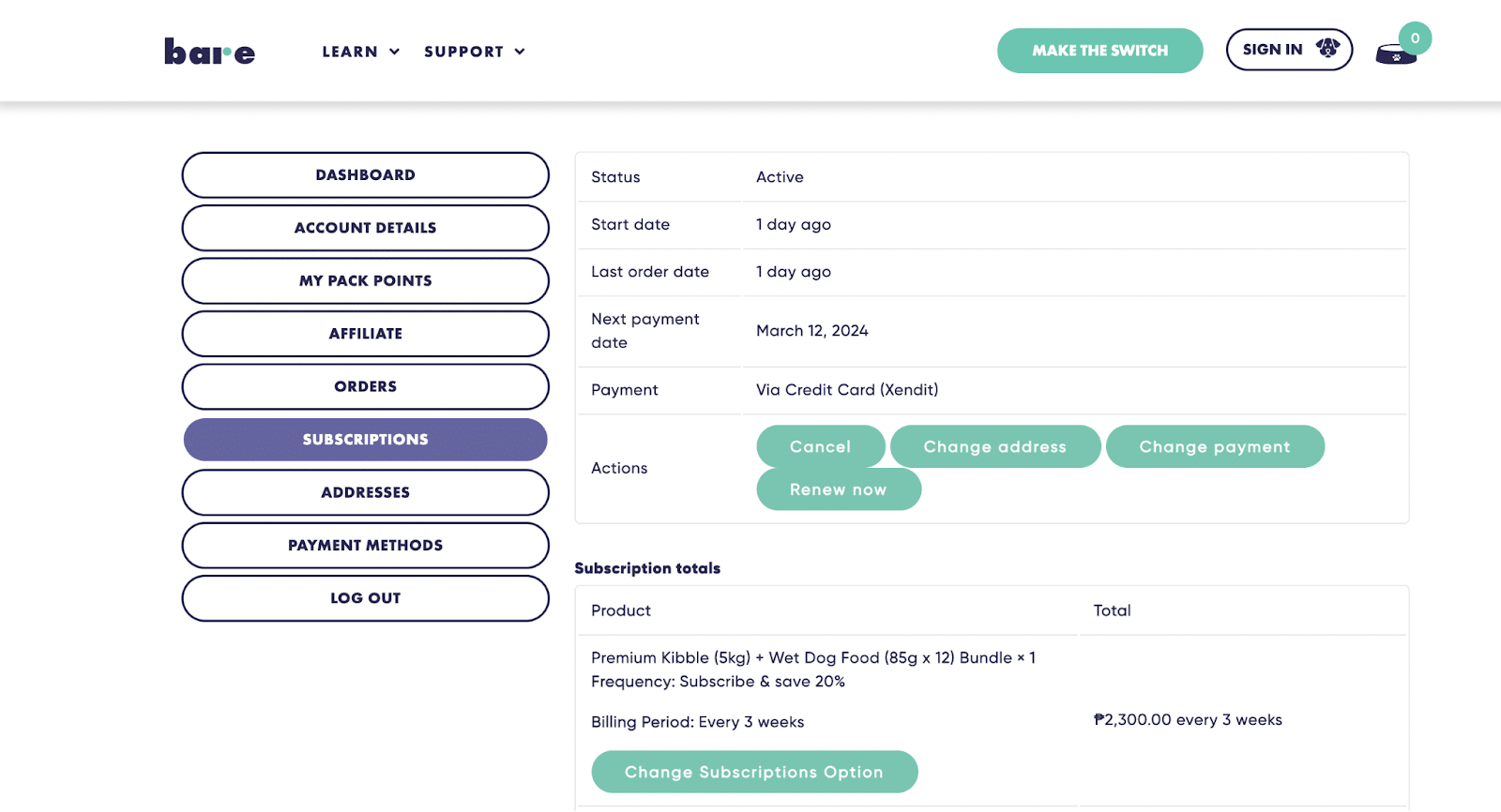Screen dimensions: 1501x812
Task: Open the Dashboard section
Action: pos(365,175)
